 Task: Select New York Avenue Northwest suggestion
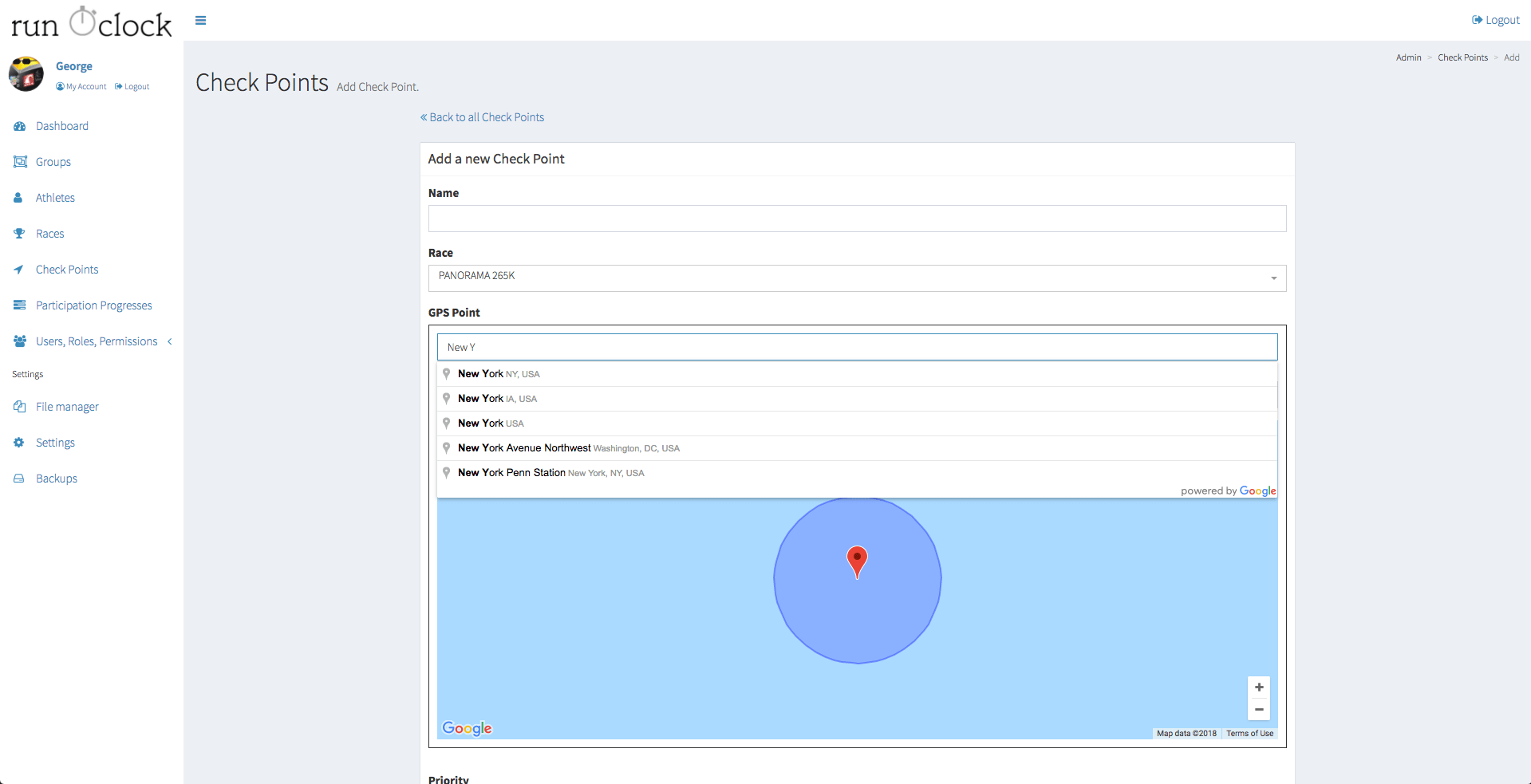coord(857,448)
